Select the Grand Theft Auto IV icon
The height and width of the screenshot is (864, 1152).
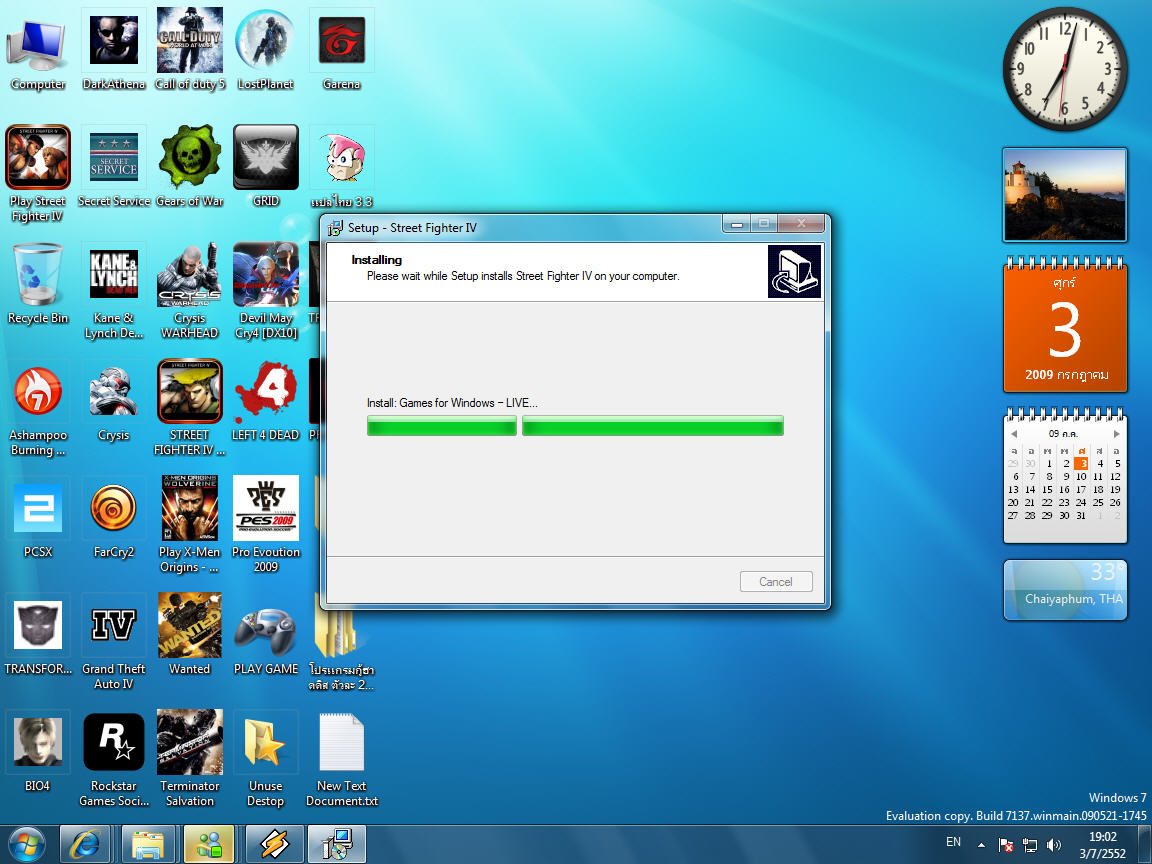(114, 642)
